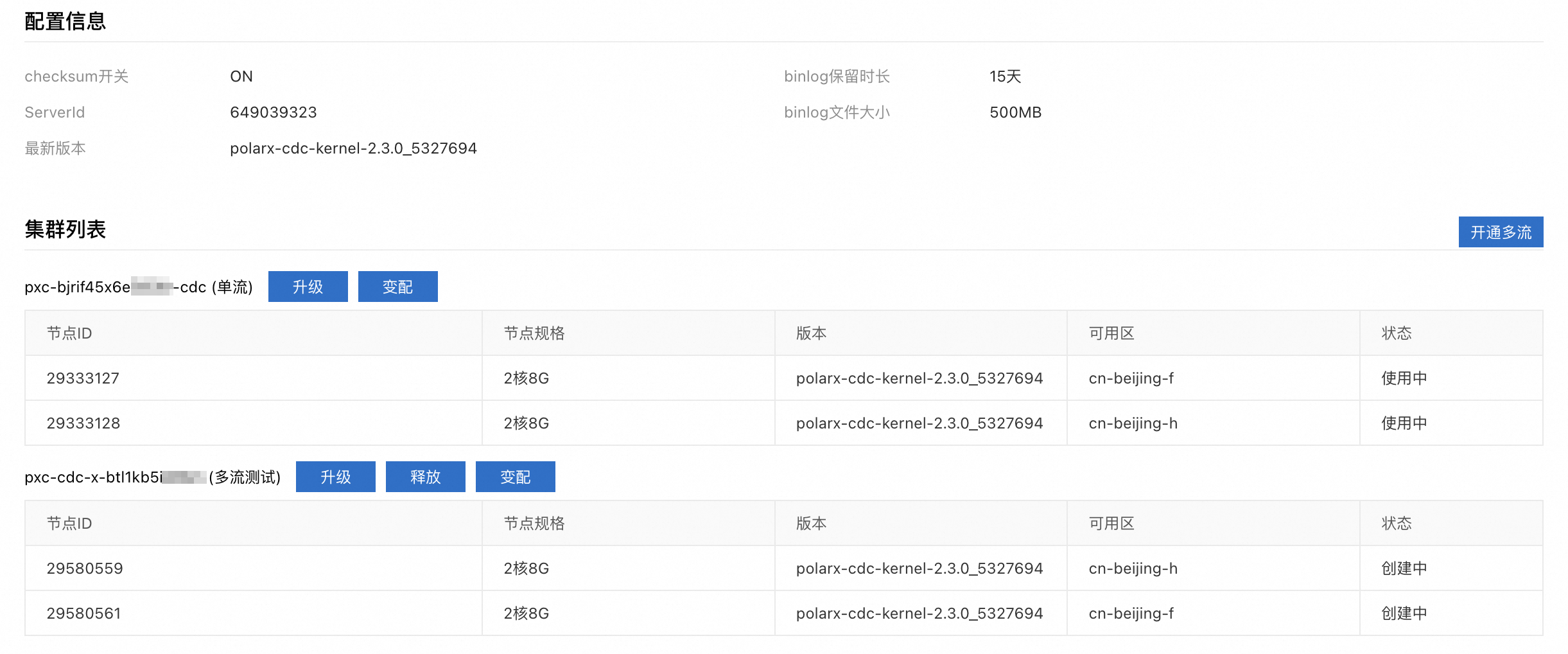Select the ServerId label
This screenshot has width=1568, height=654.
(x=55, y=112)
